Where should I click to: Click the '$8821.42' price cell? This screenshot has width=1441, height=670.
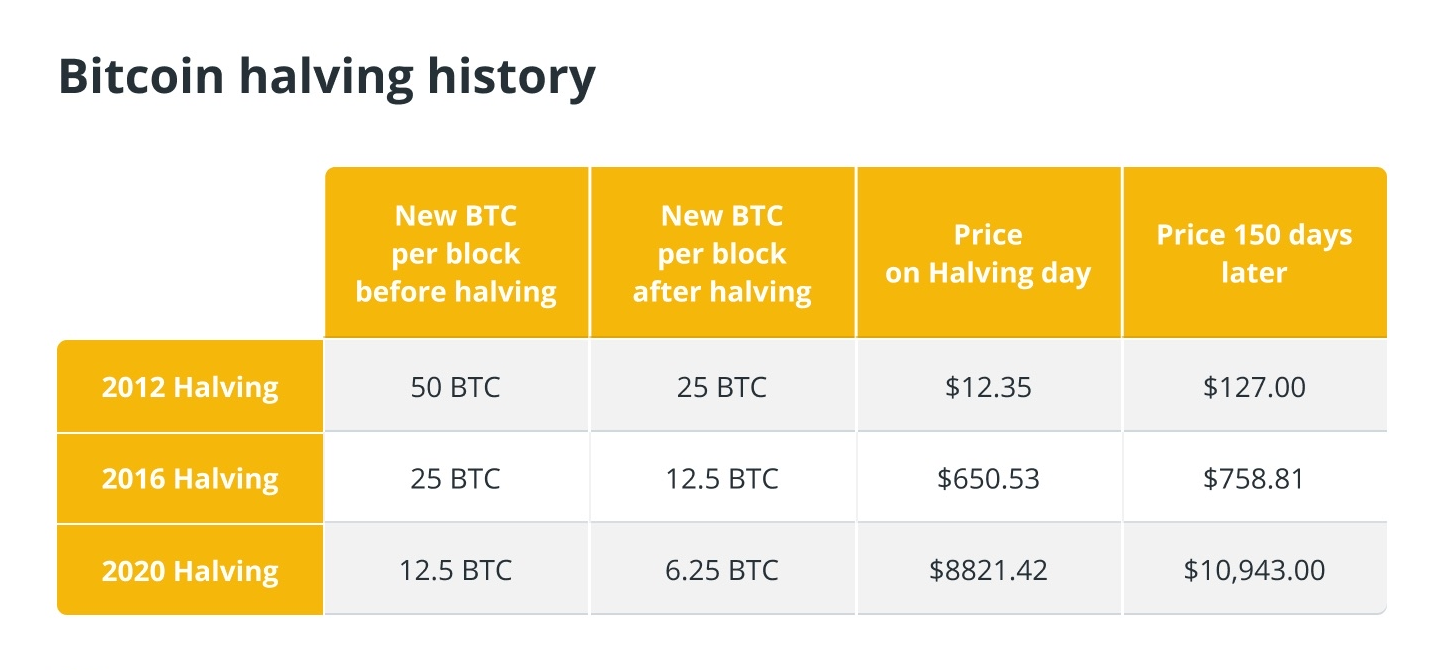click(x=988, y=571)
